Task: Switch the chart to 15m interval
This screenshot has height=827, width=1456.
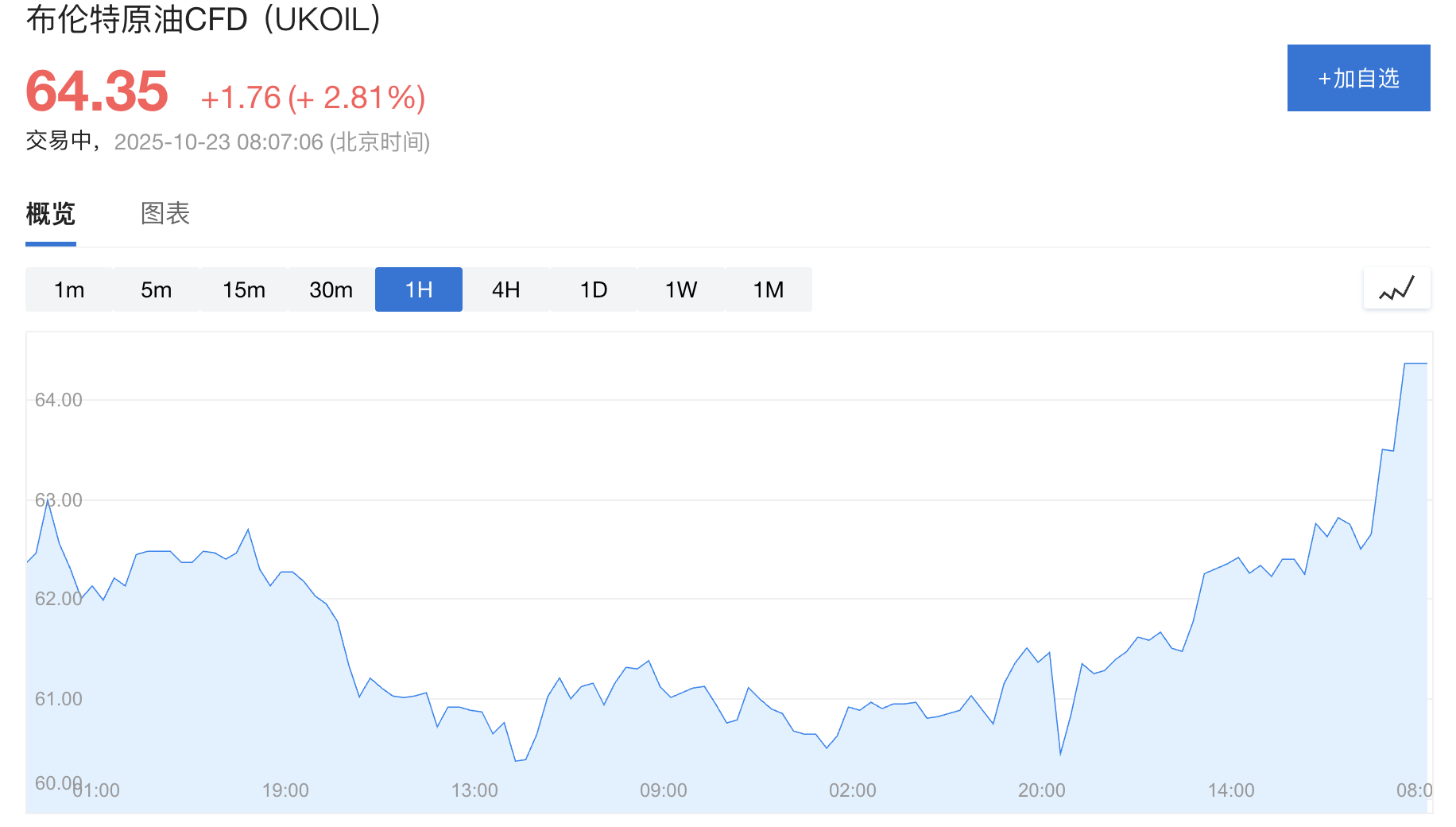Action: (x=244, y=289)
